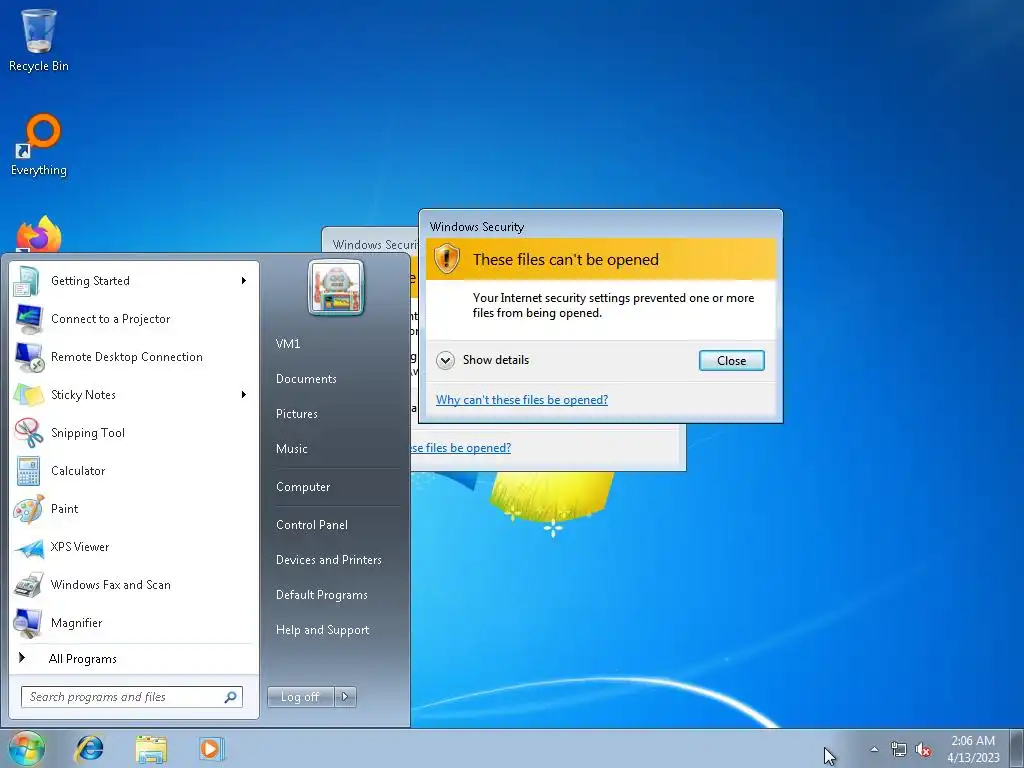Open Pictures from the Start menu
1024x768 pixels.
(297, 414)
